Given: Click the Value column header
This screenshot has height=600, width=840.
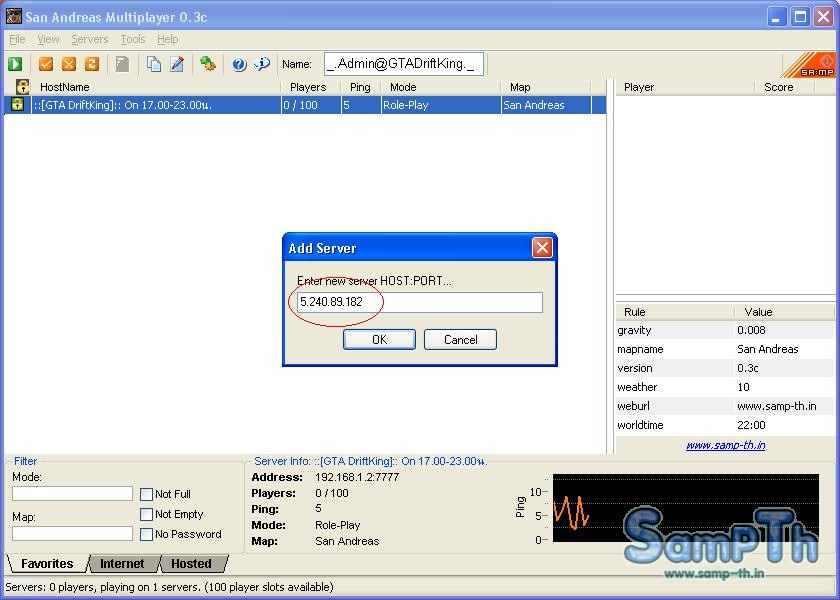Looking at the screenshot, I should click(x=784, y=312).
